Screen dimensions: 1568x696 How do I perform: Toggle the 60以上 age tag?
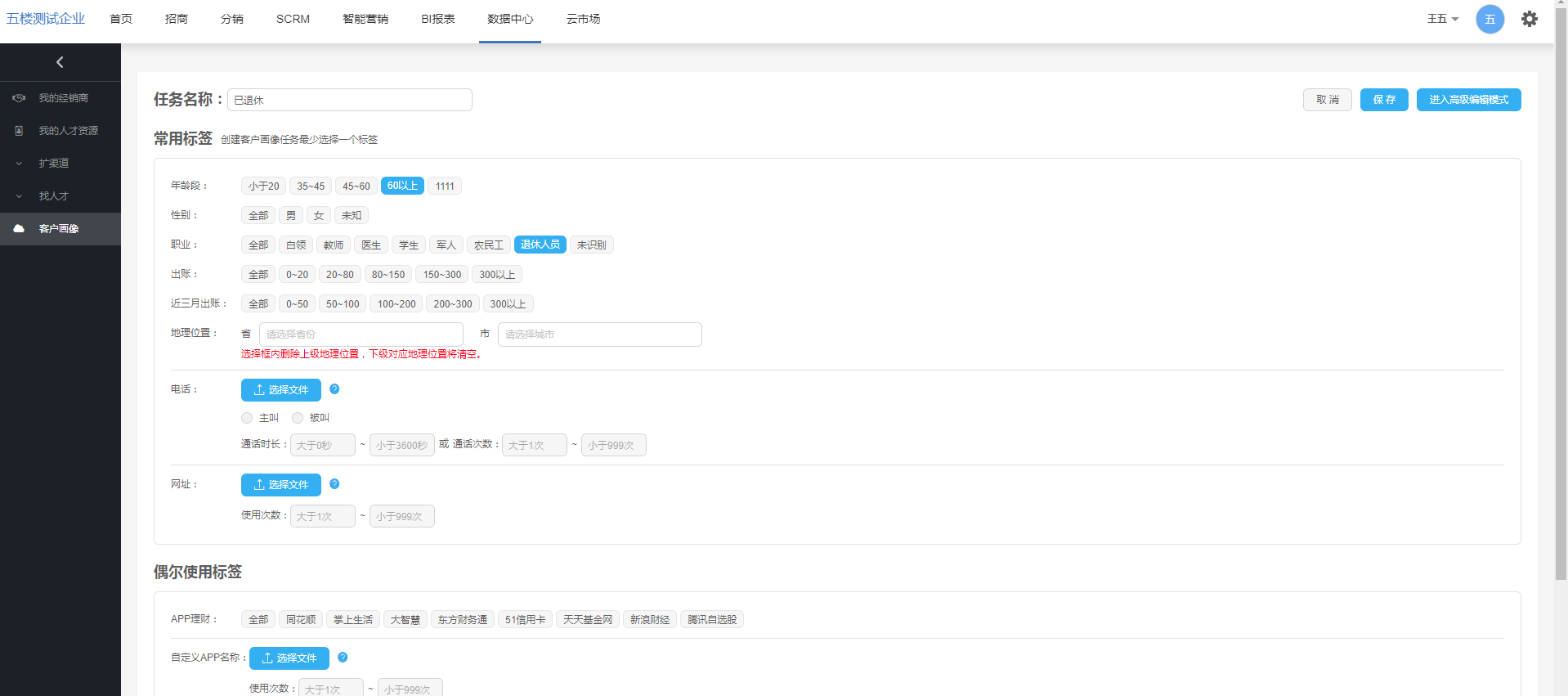point(402,186)
